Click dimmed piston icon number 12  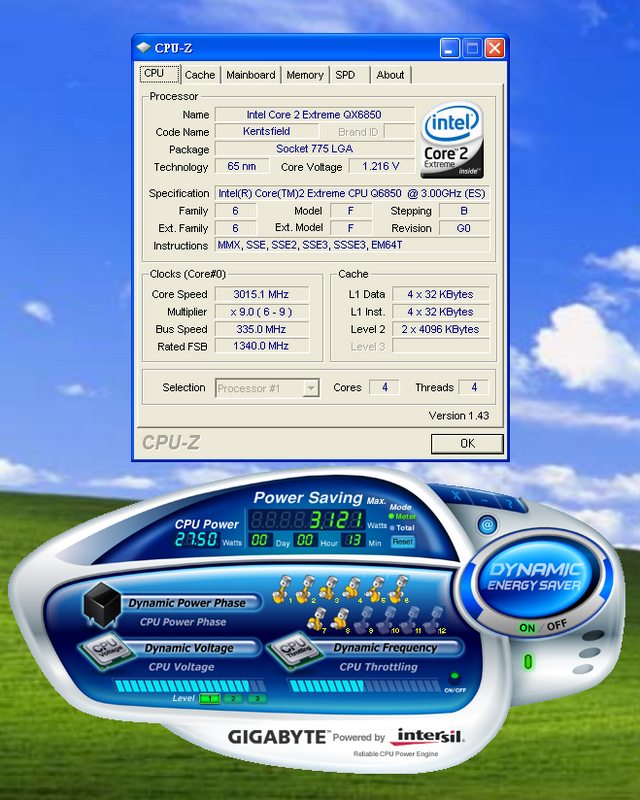[x=435, y=619]
